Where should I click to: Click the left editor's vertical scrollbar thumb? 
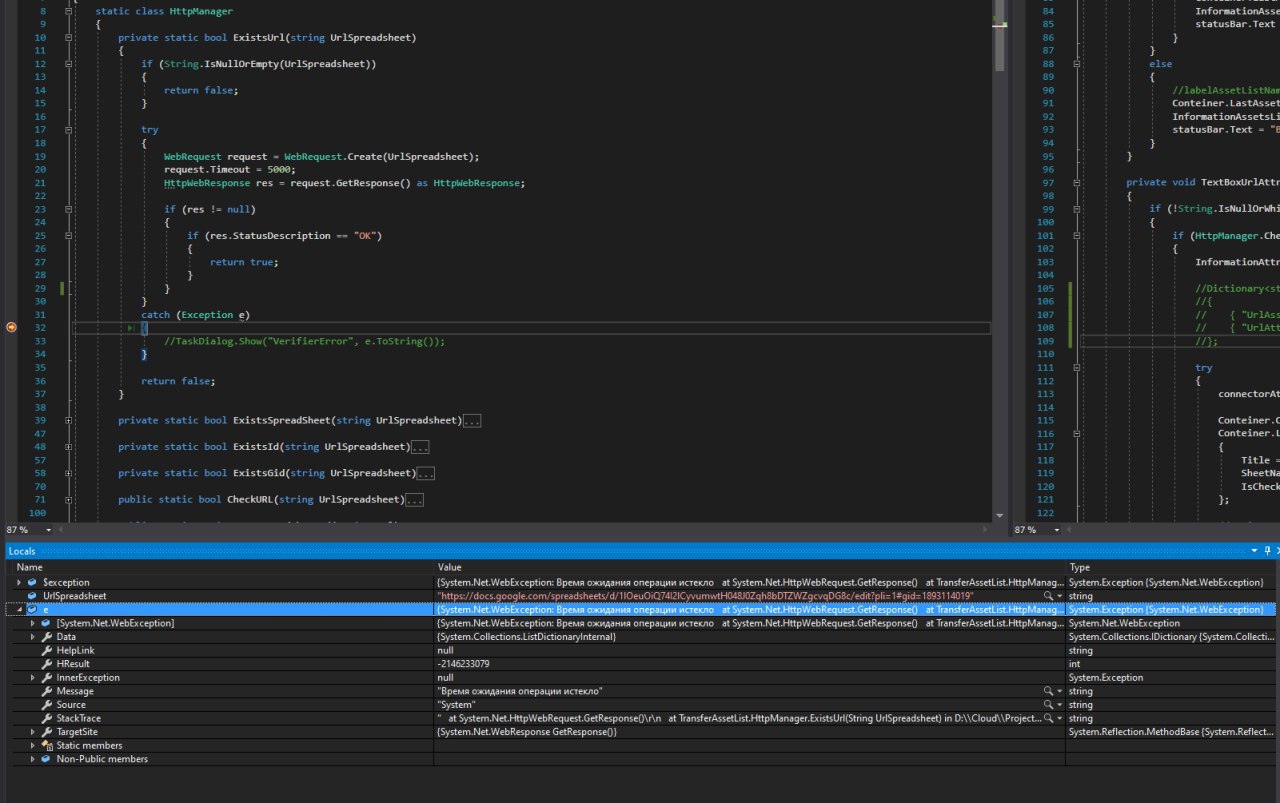click(1000, 40)
